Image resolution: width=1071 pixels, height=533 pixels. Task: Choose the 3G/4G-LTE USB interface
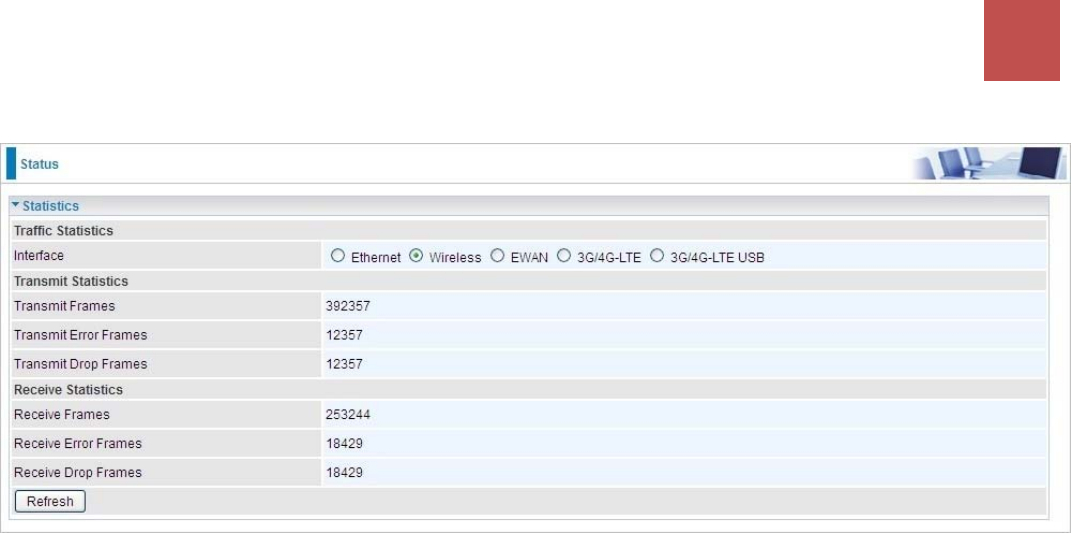pos(657,256)
